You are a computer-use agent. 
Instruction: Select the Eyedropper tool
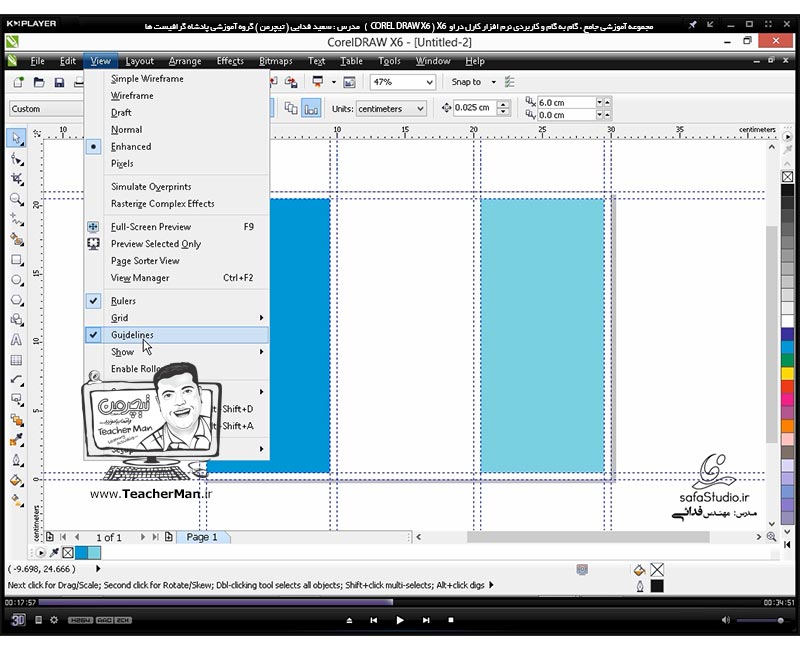coord(16,440)
